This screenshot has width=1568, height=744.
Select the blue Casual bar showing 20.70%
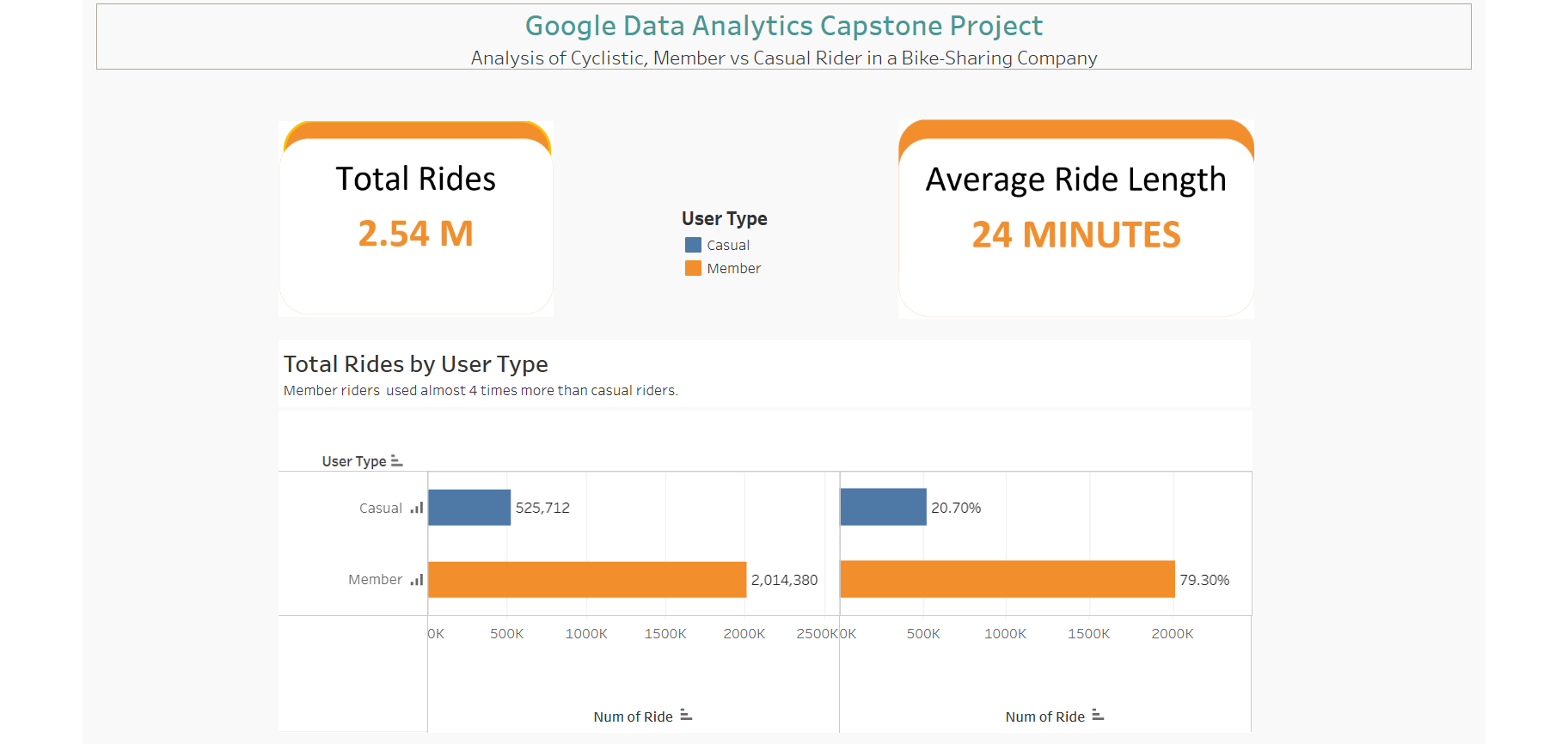click(x=883, y=507)
